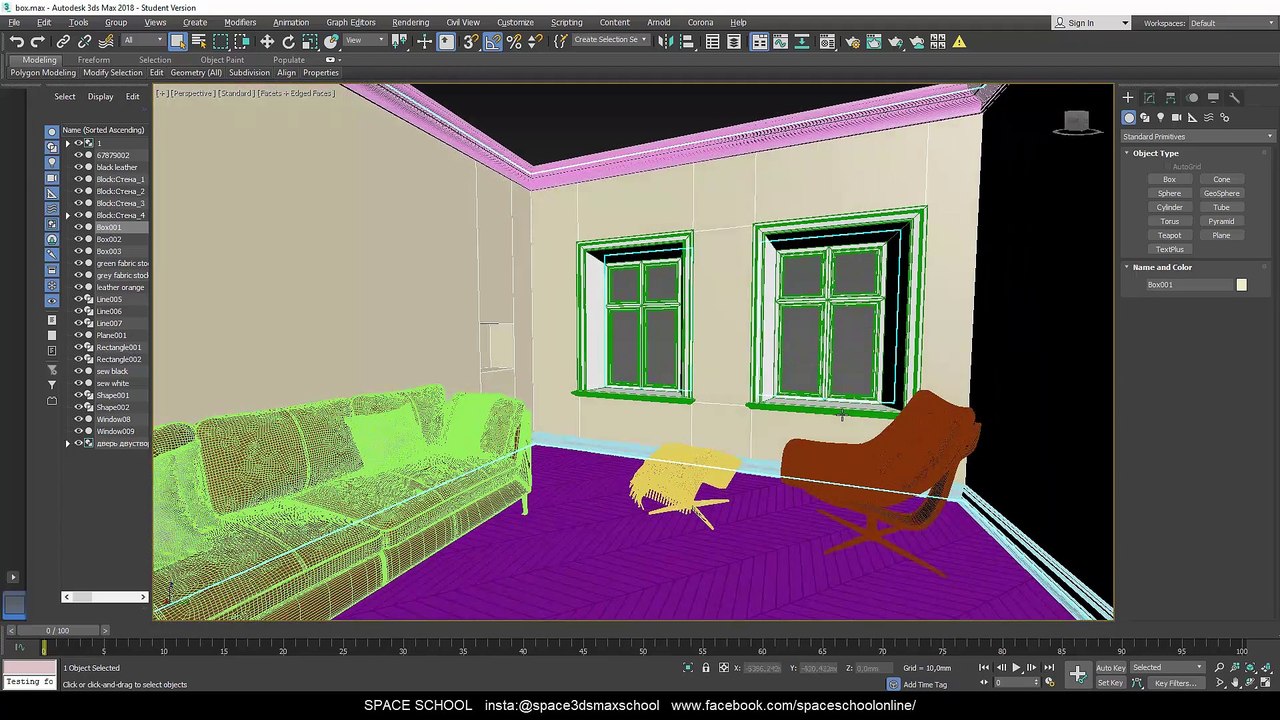Click the current frame number field
The height and width of the screenshot is (720, 1280).
1015,683
